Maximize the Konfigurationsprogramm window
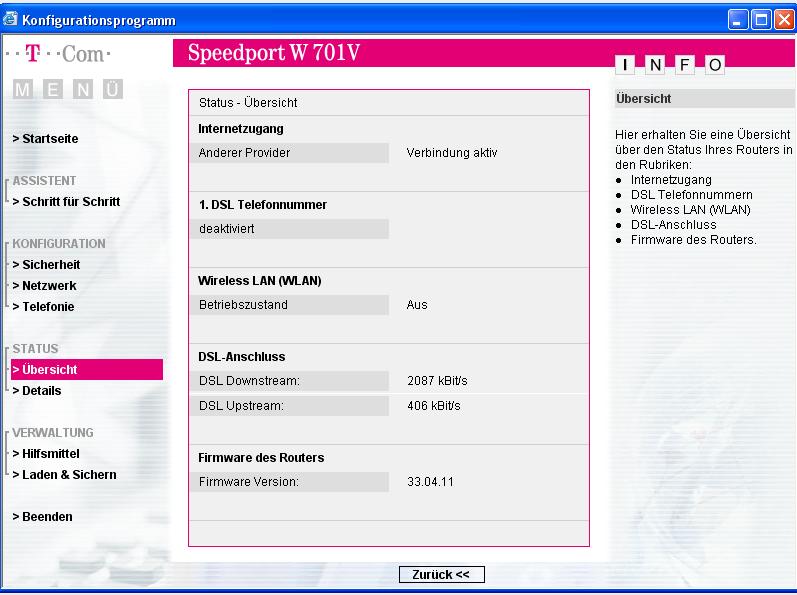Image resolution: width=797 pixels, height=595 pixels. pyautogui.click(x=761, y=20)
